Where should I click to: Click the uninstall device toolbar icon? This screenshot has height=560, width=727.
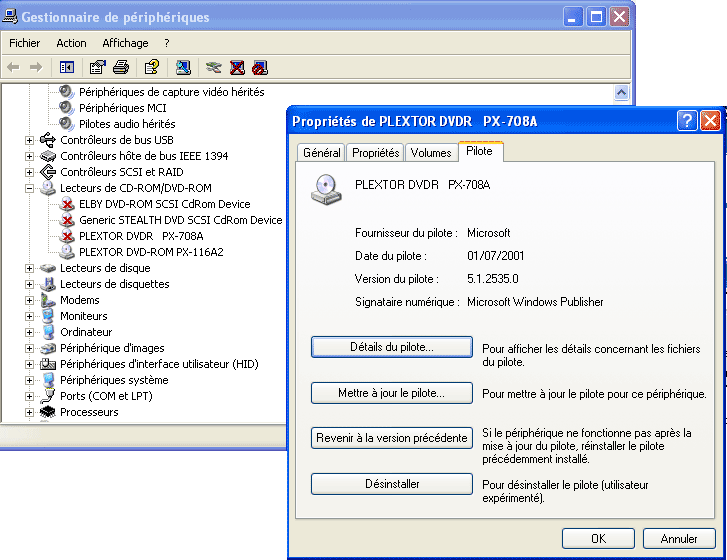tap(237, 68)
